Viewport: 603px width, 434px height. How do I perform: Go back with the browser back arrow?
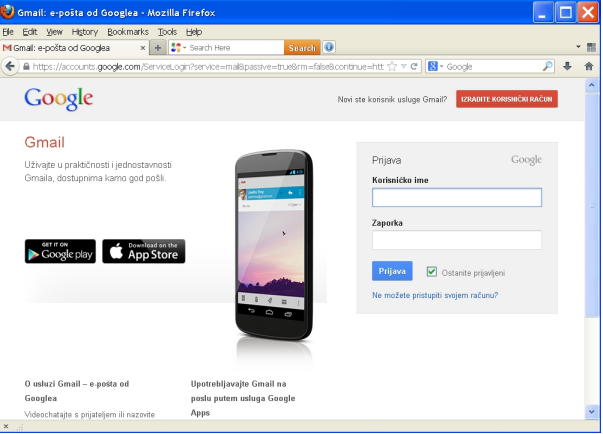coord(10,66)
